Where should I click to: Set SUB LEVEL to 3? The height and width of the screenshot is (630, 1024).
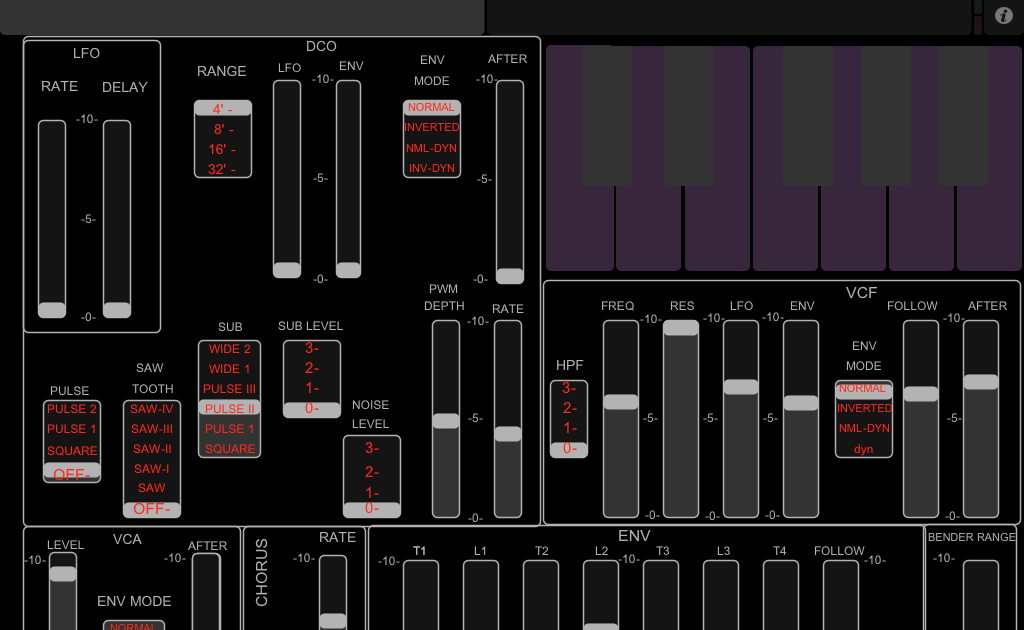[311, 348]
